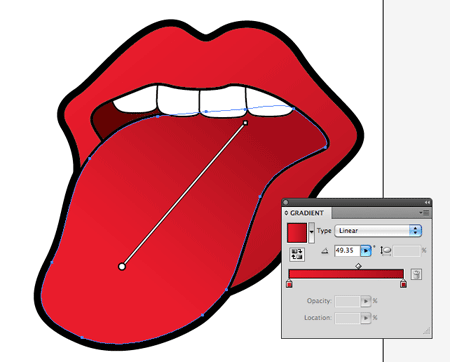Open the Opacity value dropdown arrow
The image size is (450, 362).
366,301
